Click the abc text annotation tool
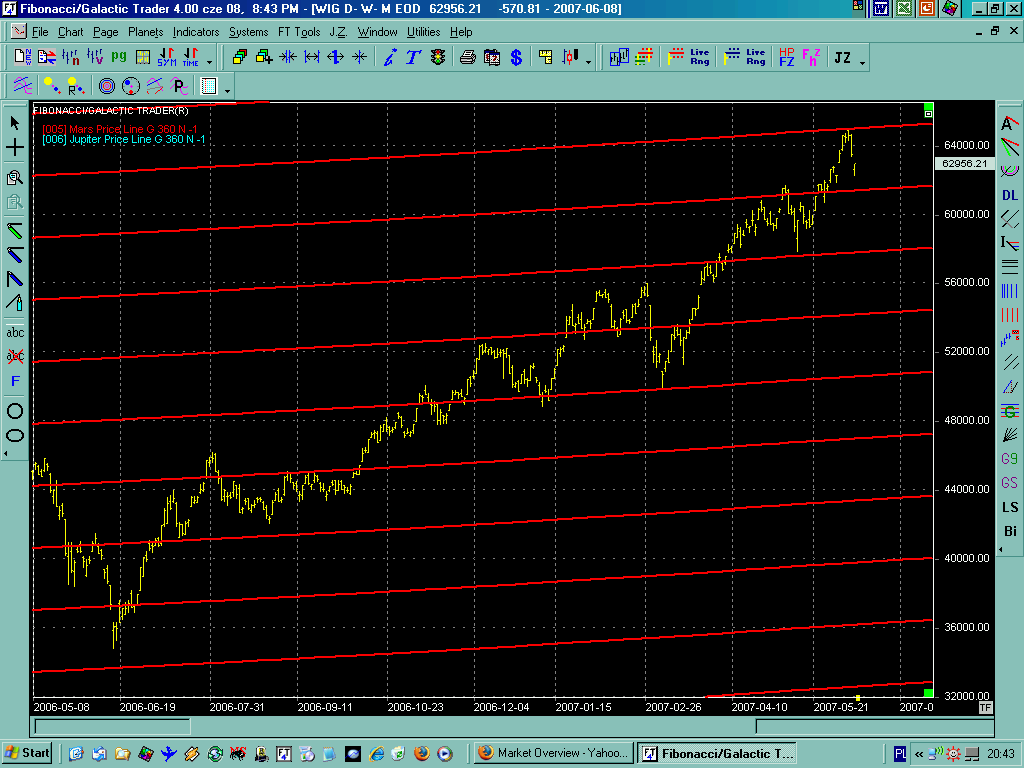The width and height of the screenshot is (1024, 768). (15, 332)
